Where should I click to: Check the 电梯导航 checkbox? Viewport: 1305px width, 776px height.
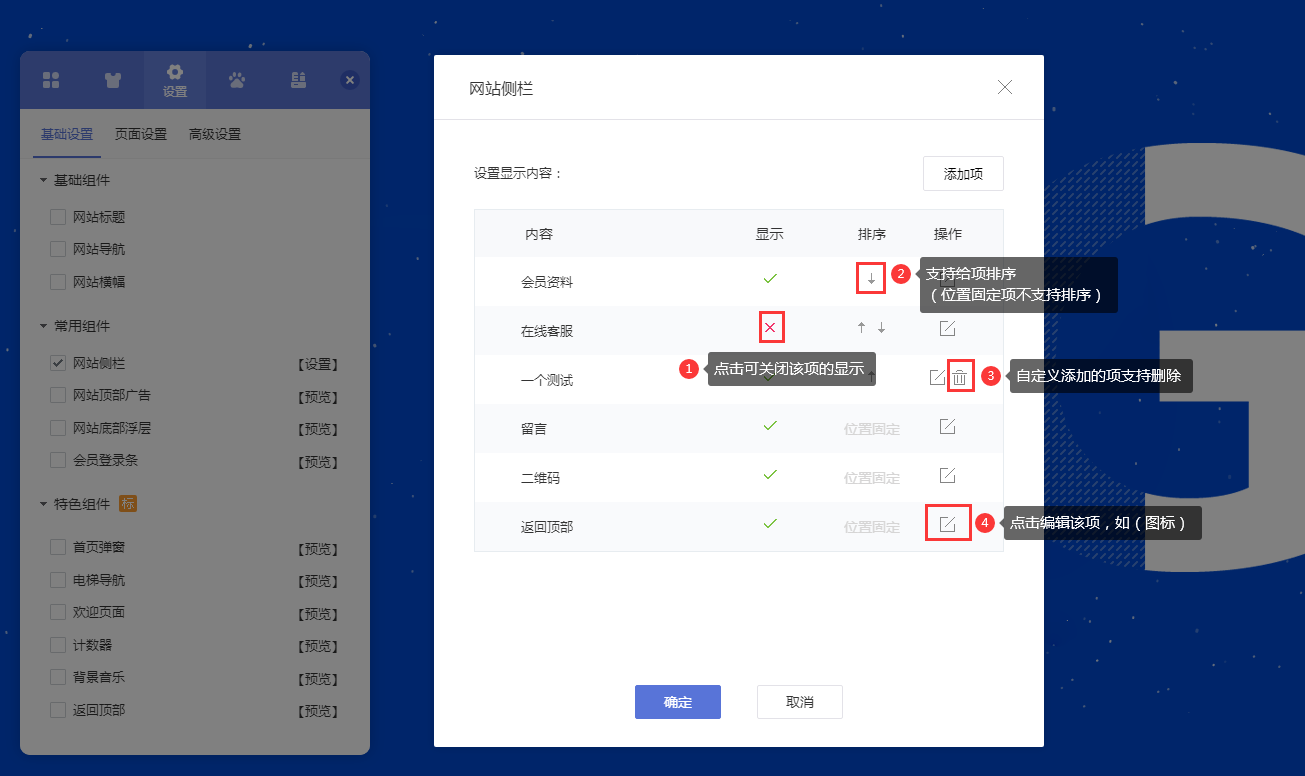[58, 580]
